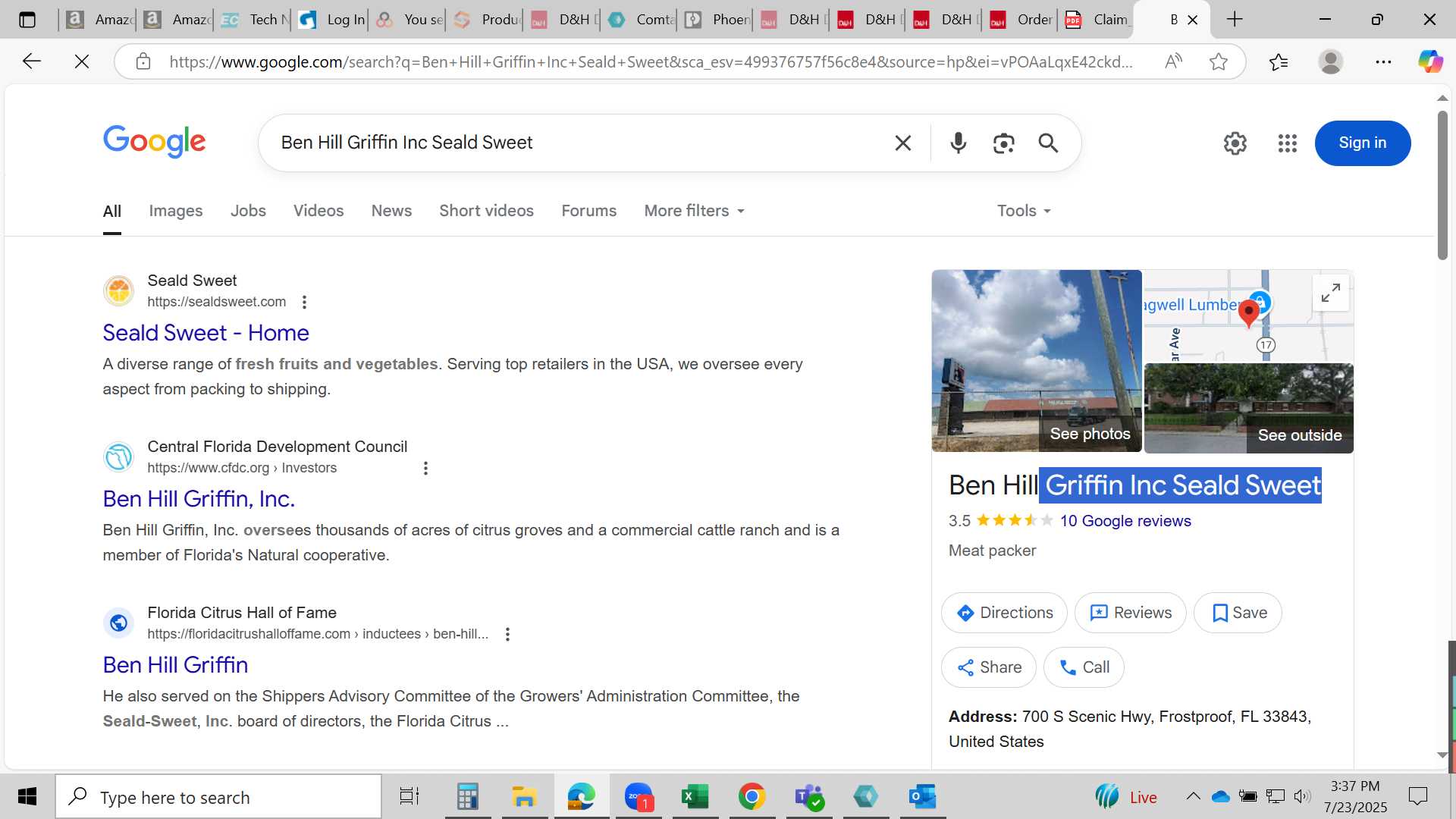Click the Call button

(x=1084, y=667)
